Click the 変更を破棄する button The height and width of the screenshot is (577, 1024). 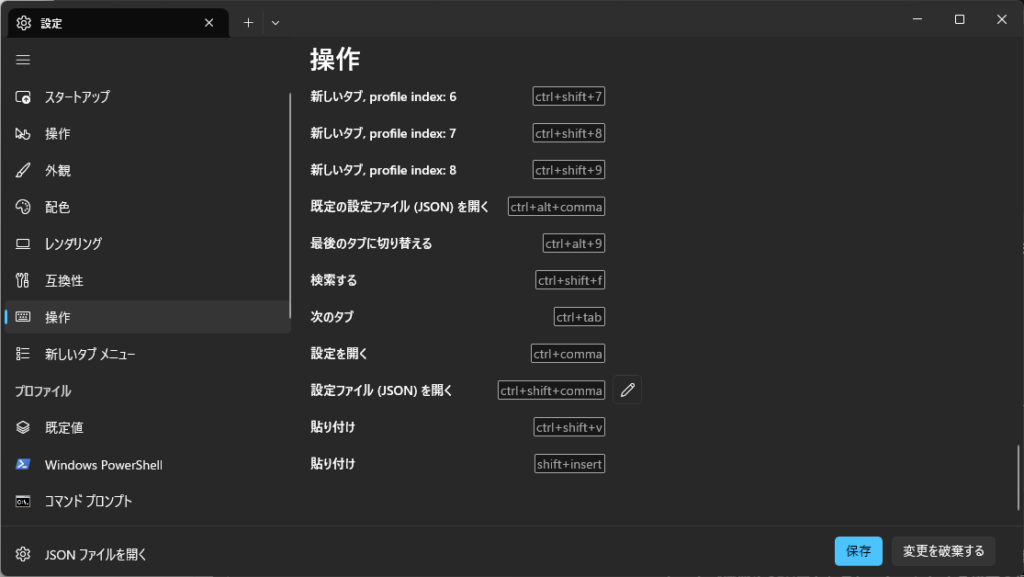point(943,551)
